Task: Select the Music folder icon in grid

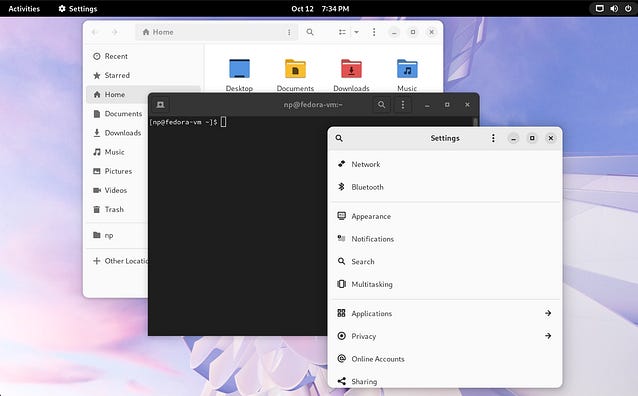Action: tap(407, 68)
